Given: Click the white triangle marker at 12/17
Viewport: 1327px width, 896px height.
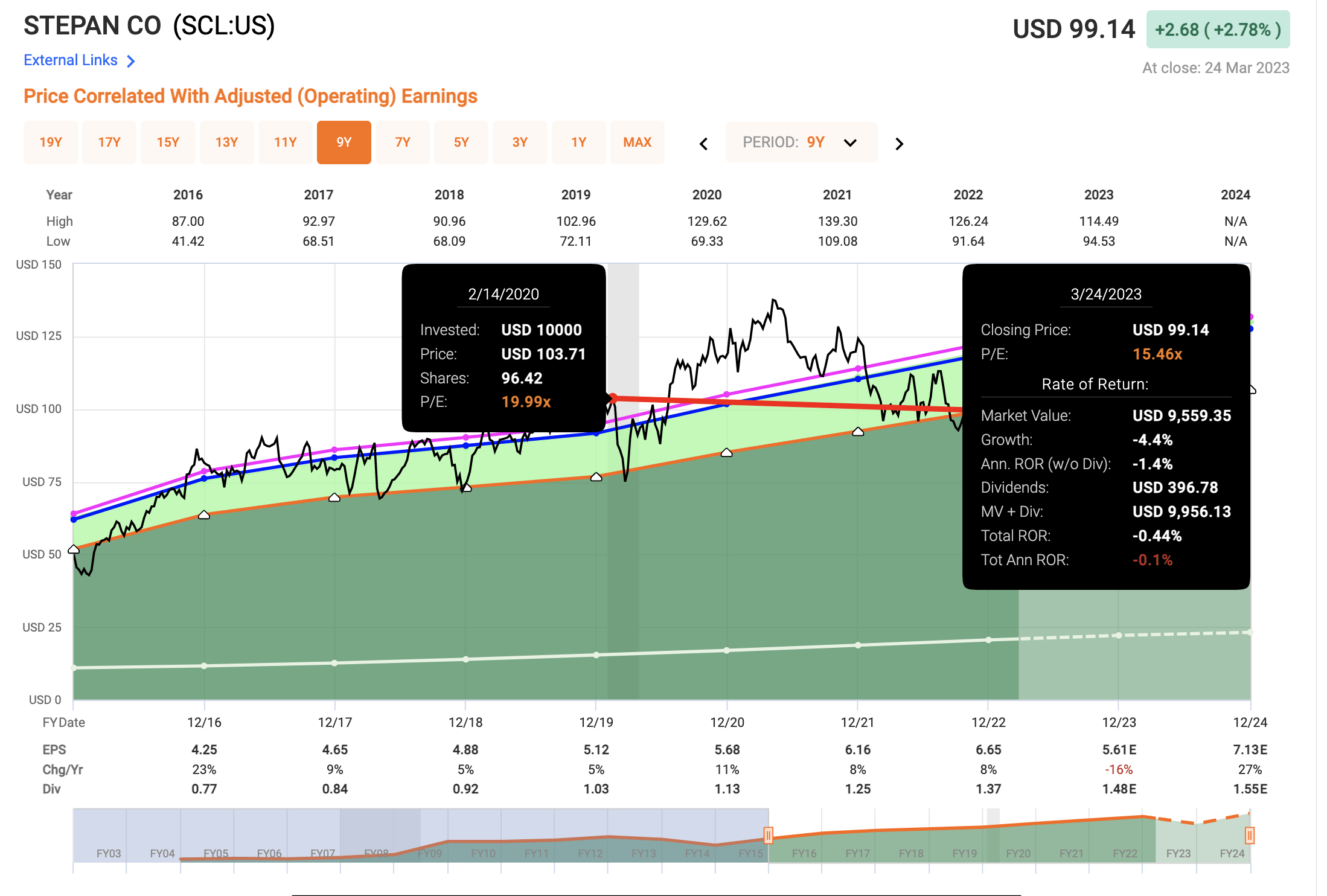Looking at the screenshot, I should tap(334, 498).
